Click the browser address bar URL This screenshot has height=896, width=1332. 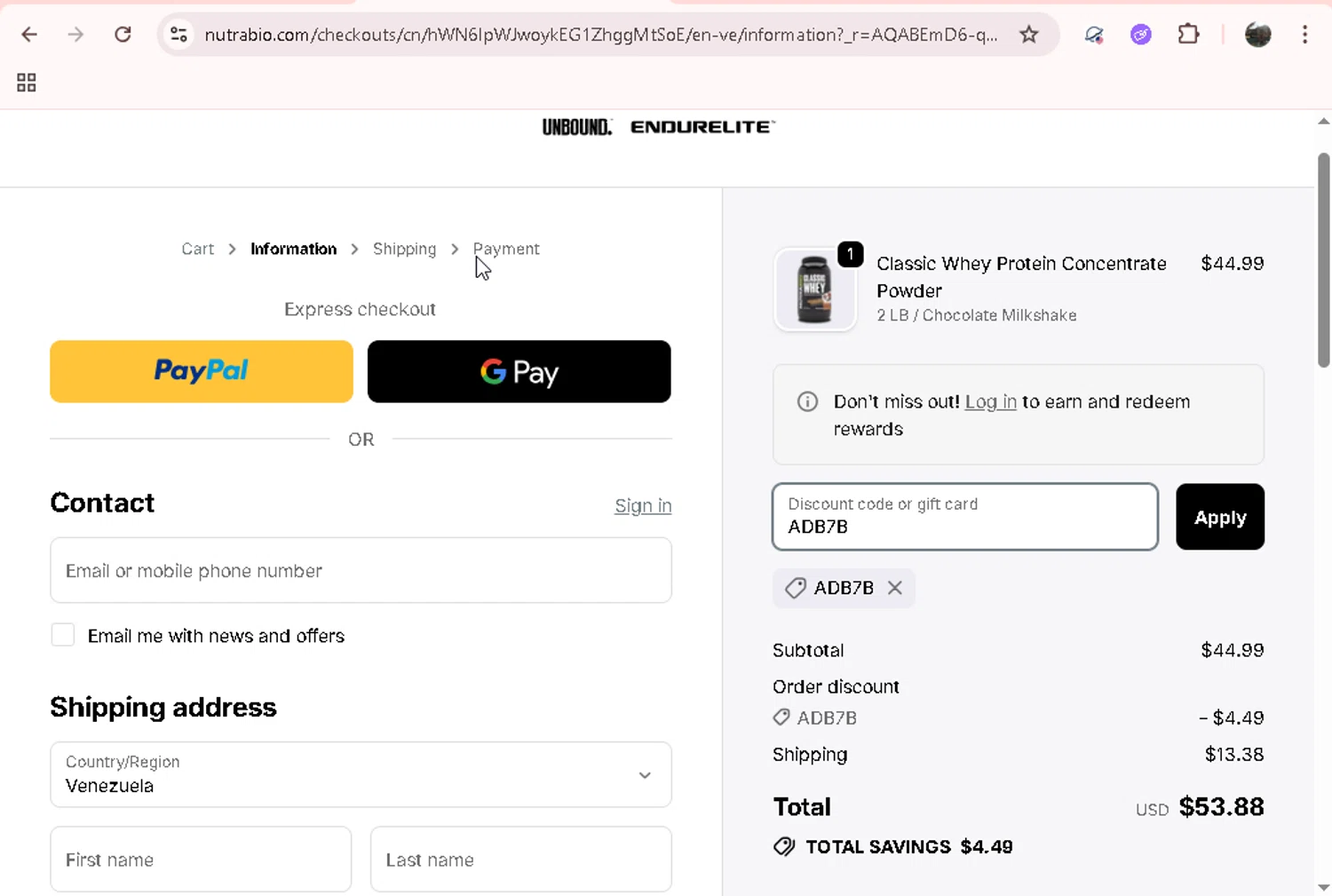tap(601, 35)
